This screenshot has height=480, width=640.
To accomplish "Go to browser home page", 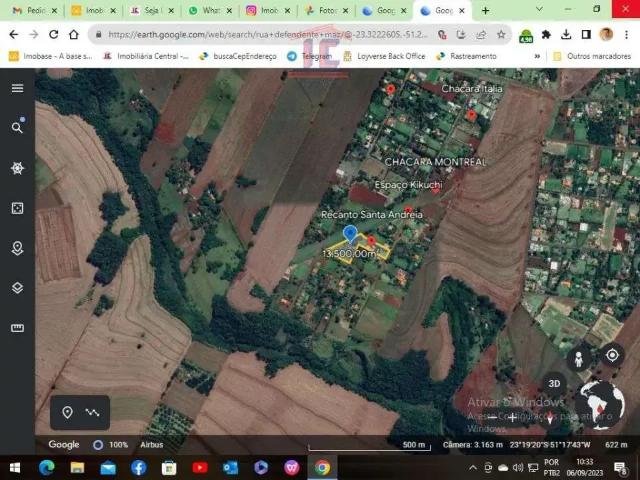I will 74,35.
